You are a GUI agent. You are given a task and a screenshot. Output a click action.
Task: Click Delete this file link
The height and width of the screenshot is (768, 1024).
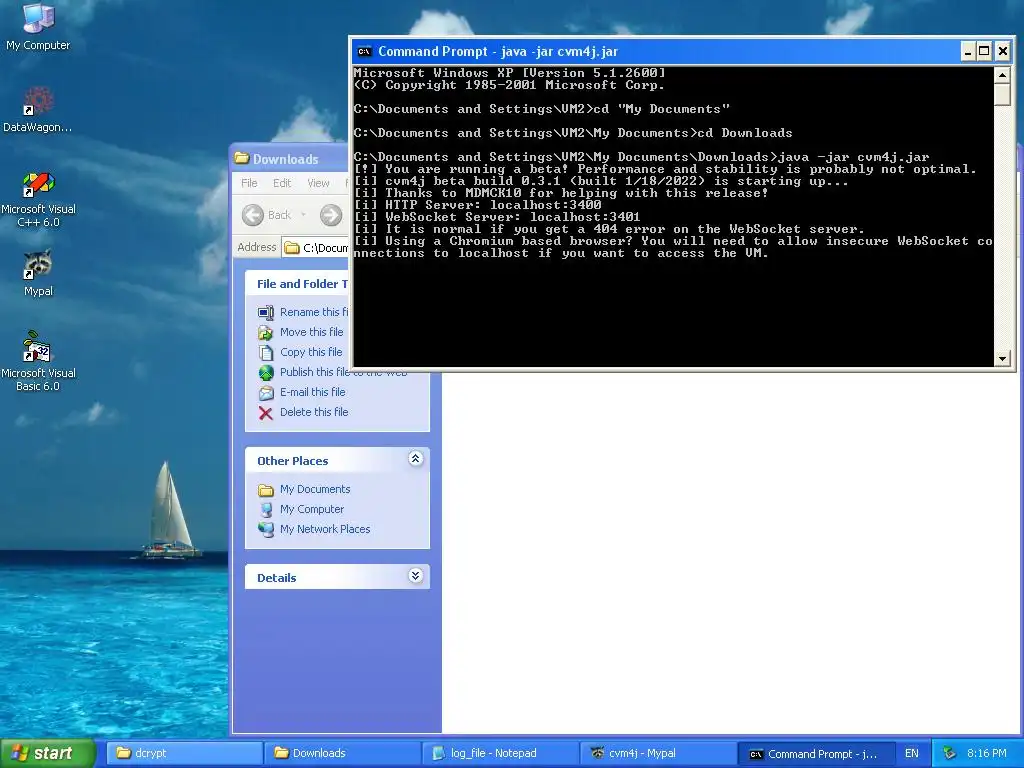[x=314, y=412]
